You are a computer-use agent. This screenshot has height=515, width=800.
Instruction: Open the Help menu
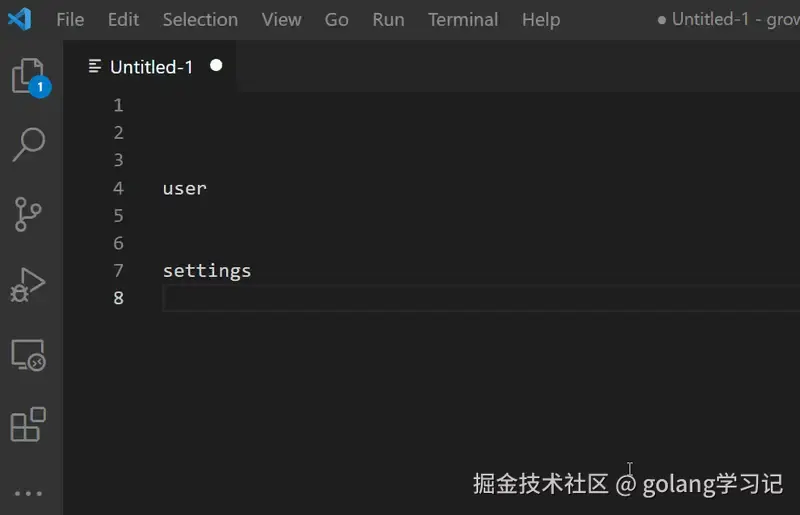pyautogui.click(x=541, y=20)
